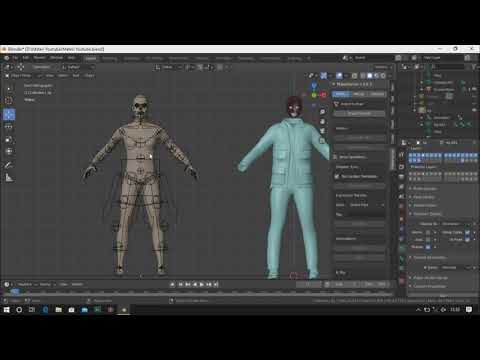480x360 pixels.
Task: Collapse the Viewport Display panel
Action: (427, 214)
